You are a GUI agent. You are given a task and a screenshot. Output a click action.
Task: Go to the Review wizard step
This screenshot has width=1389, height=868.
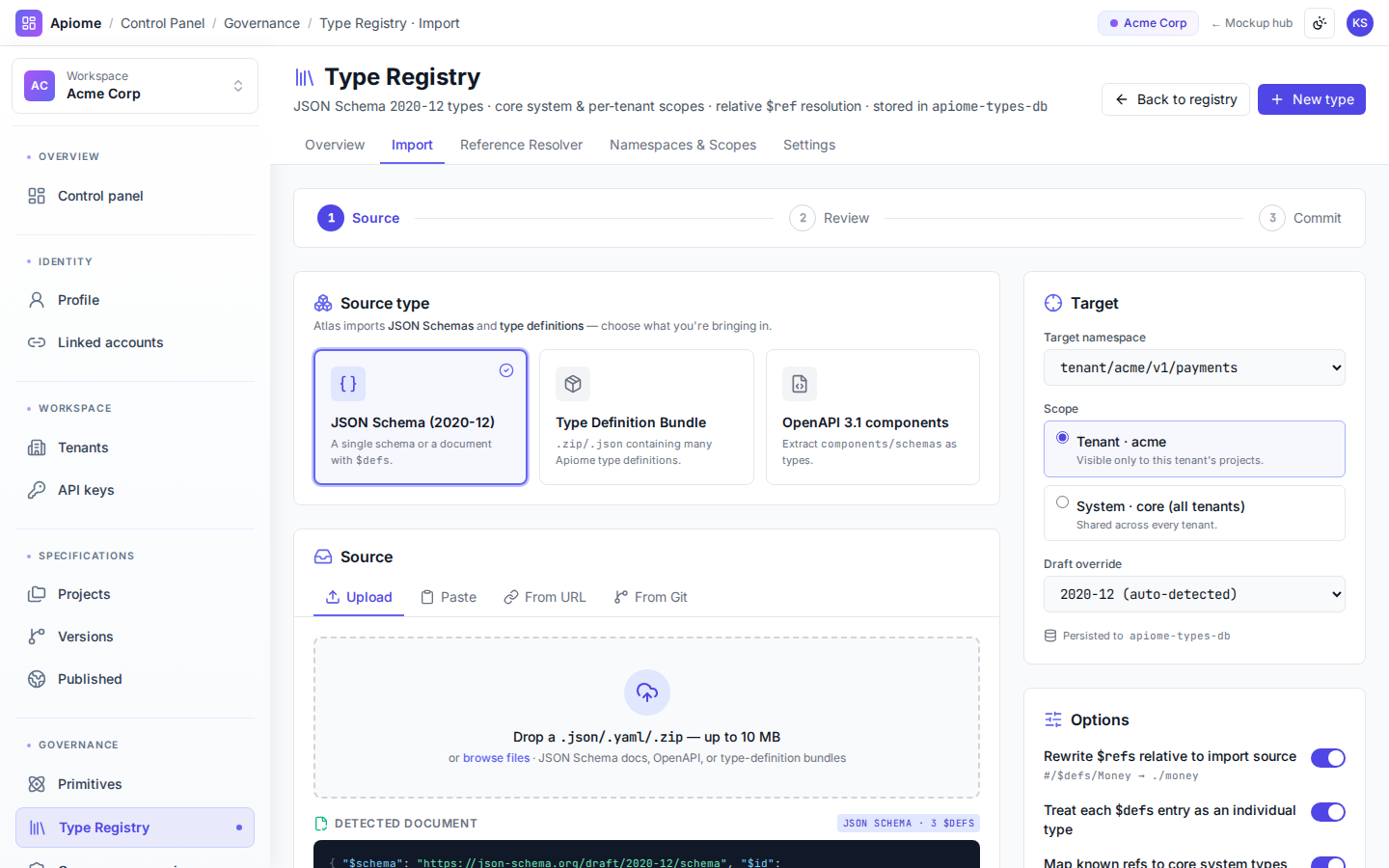[830, 218]
